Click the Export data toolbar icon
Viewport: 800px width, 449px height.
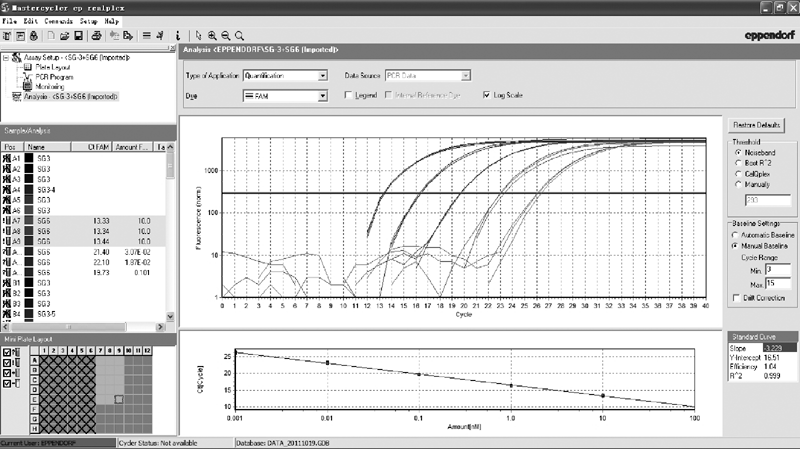point(128,36)
